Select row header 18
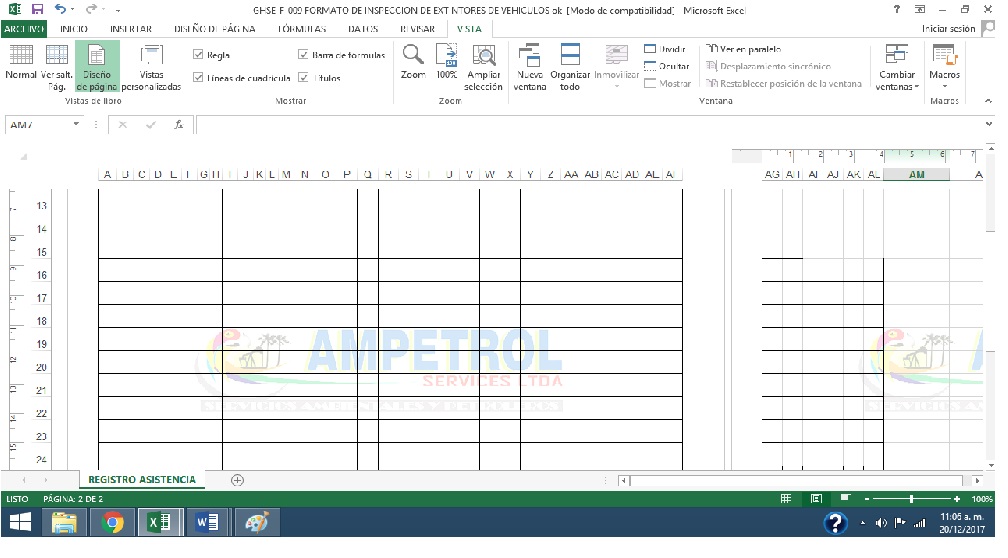 click(41, 321)
